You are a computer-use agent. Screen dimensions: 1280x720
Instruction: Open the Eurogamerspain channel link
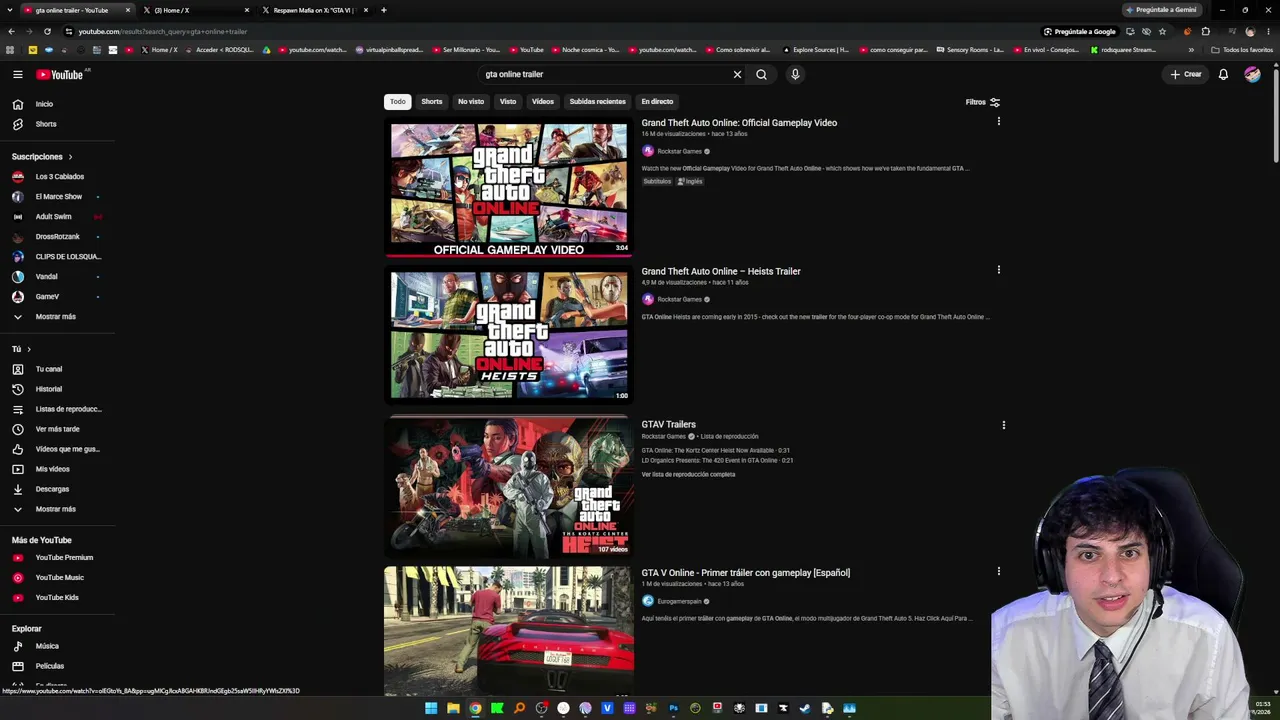coord(679,601)
